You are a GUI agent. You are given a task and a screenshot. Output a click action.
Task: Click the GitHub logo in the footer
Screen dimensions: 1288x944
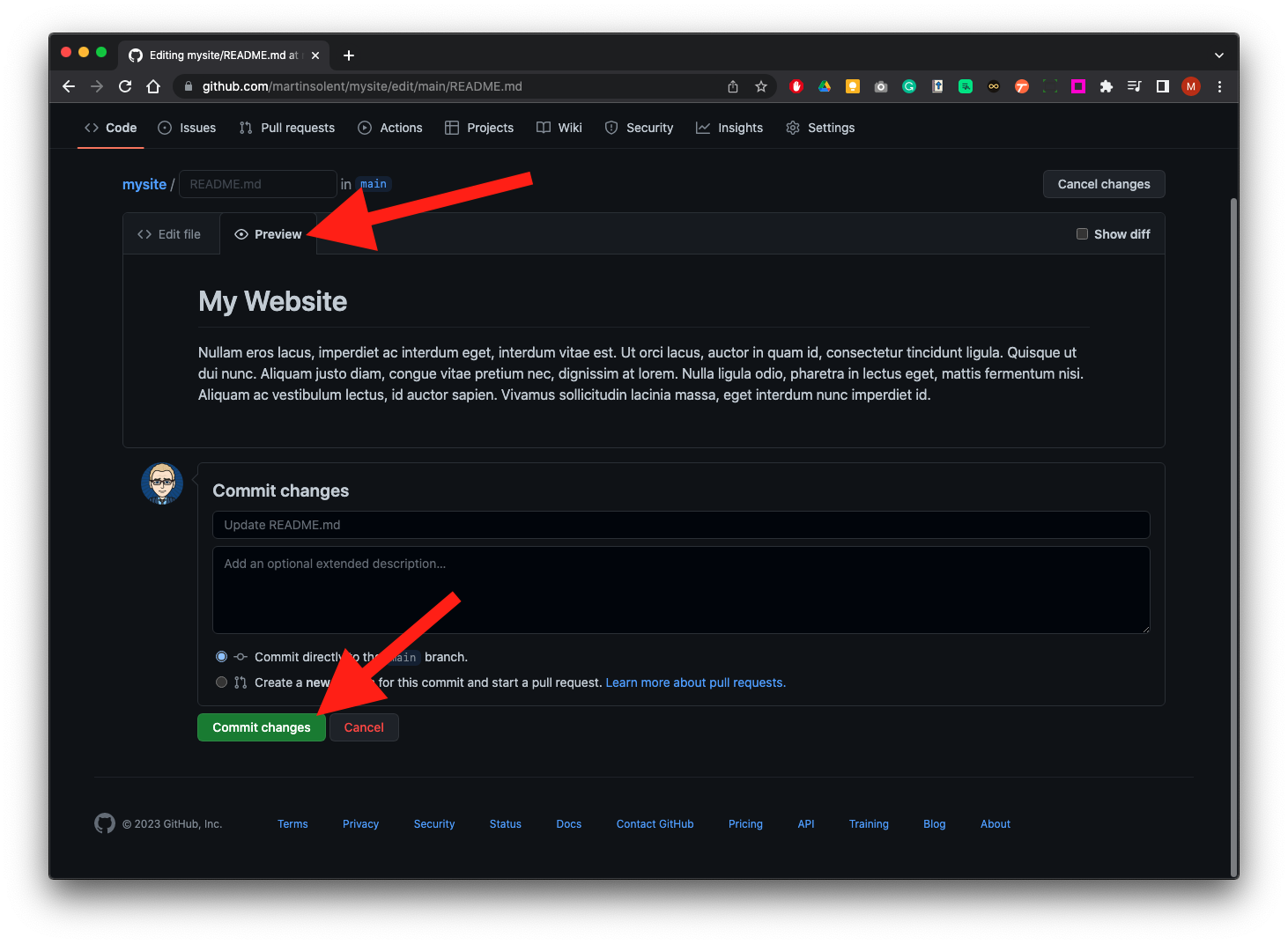105,823
